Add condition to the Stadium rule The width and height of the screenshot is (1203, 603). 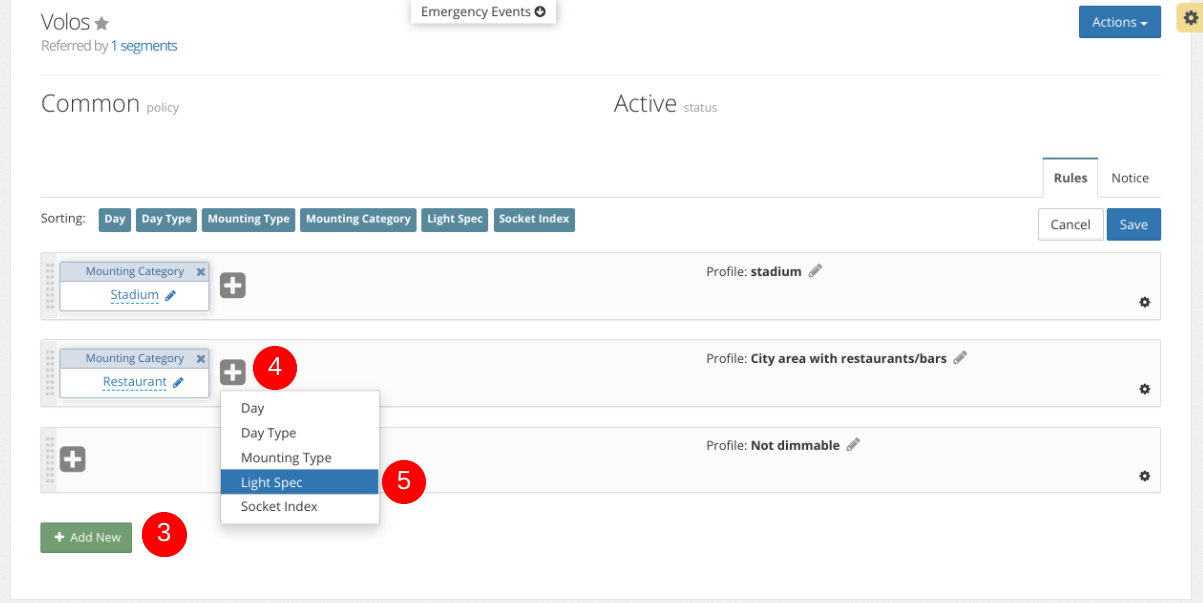point(233,286)
